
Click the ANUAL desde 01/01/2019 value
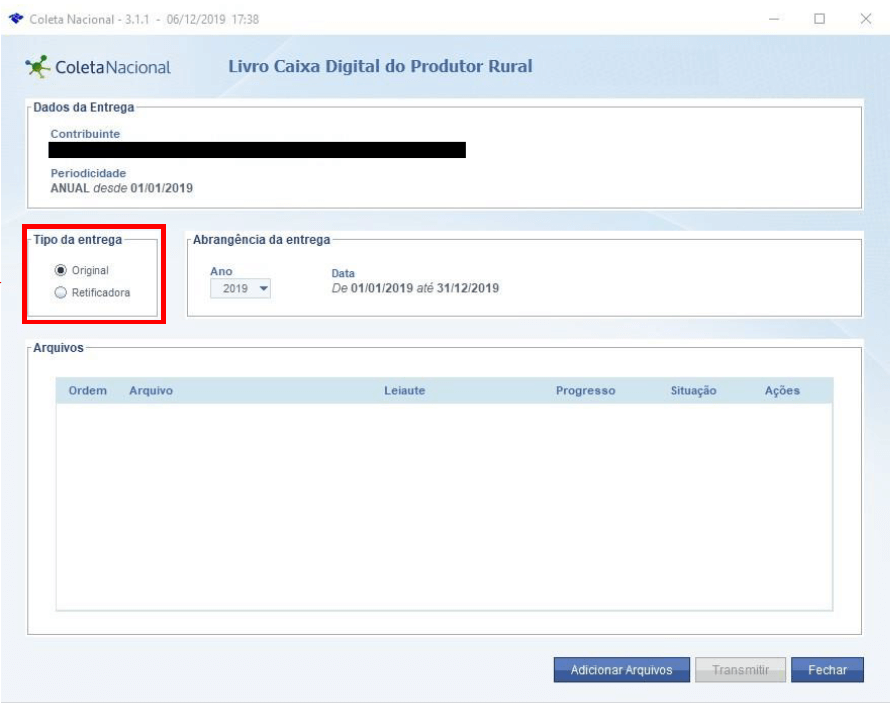(121, 188)
